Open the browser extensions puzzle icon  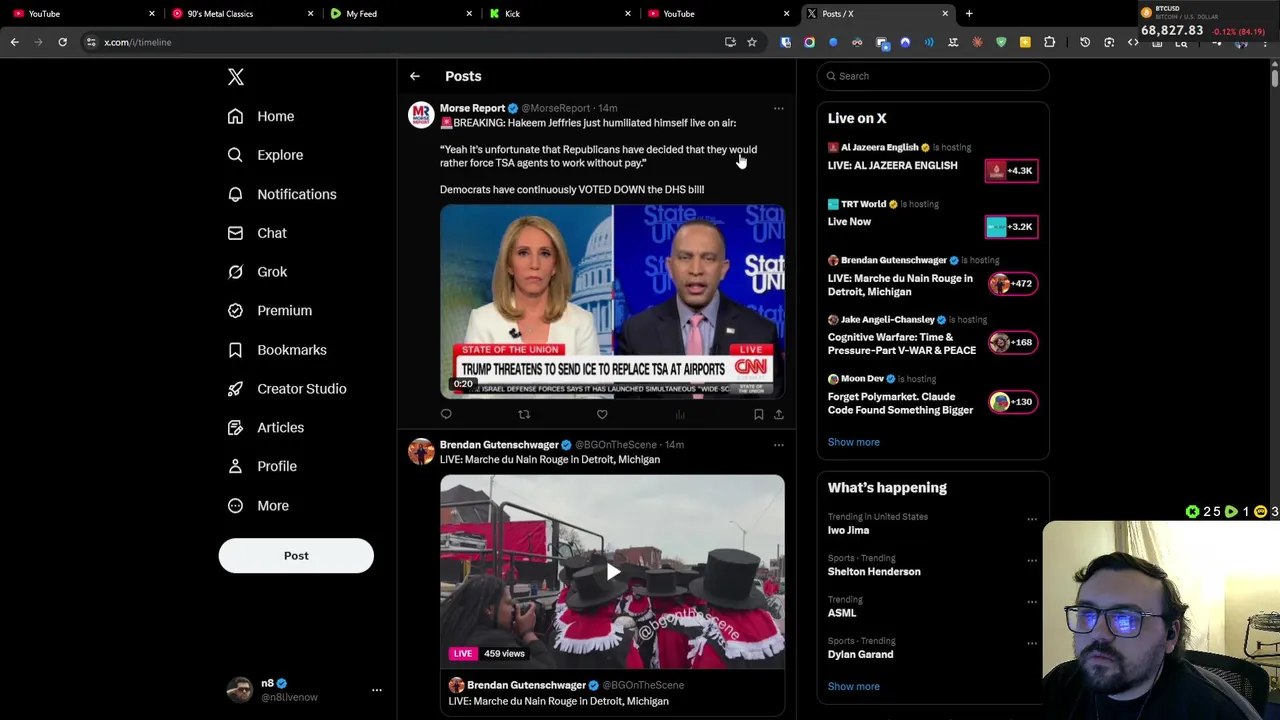pyautogui.click(x=1049, y=42)
